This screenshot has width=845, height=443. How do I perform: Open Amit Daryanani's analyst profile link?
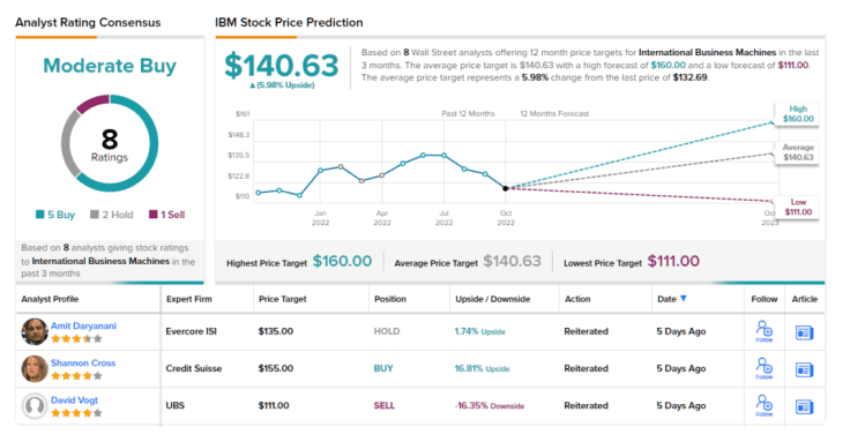[x=86, y=325]
